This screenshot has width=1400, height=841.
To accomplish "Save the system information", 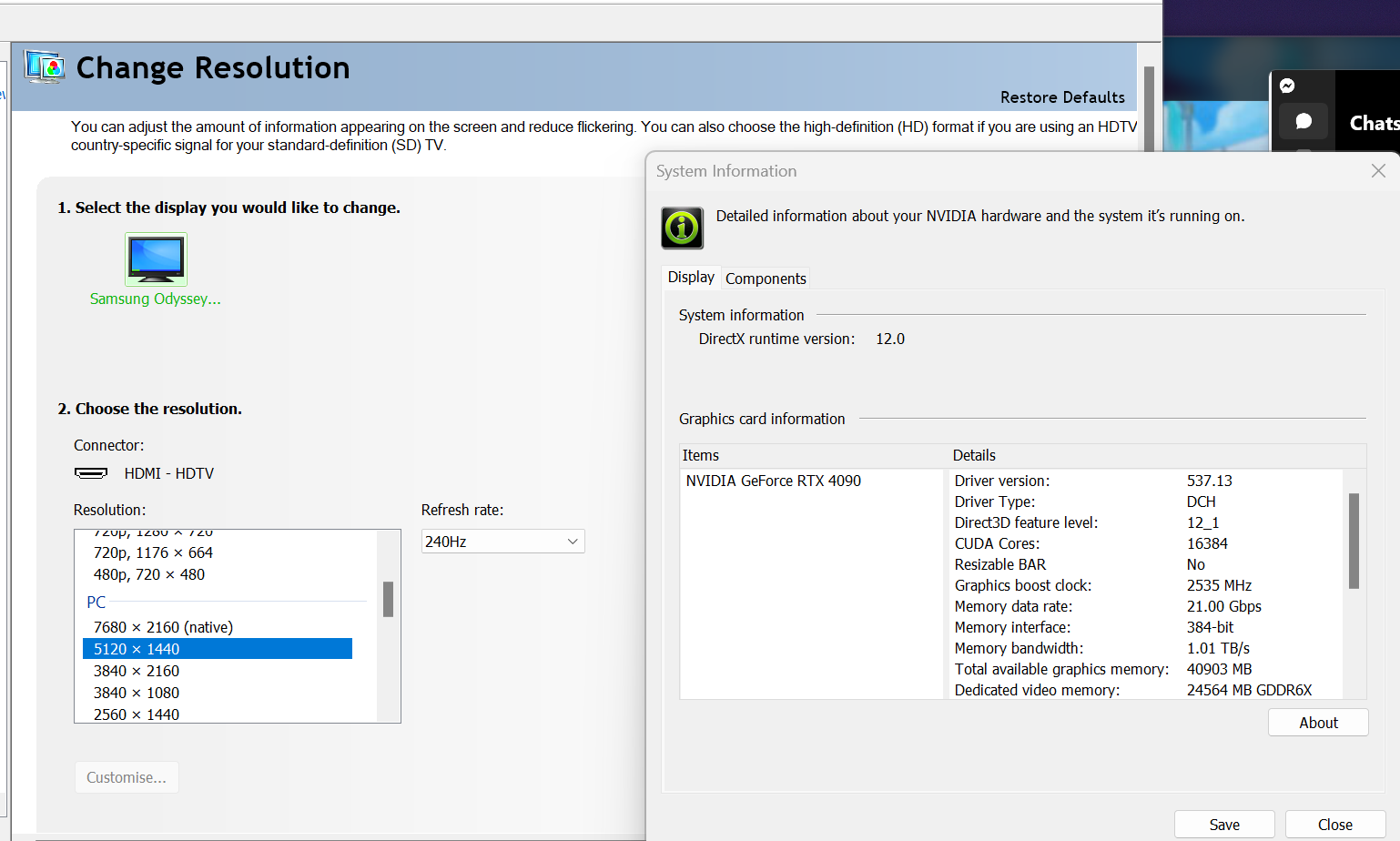I will (x=1224, y=825).
